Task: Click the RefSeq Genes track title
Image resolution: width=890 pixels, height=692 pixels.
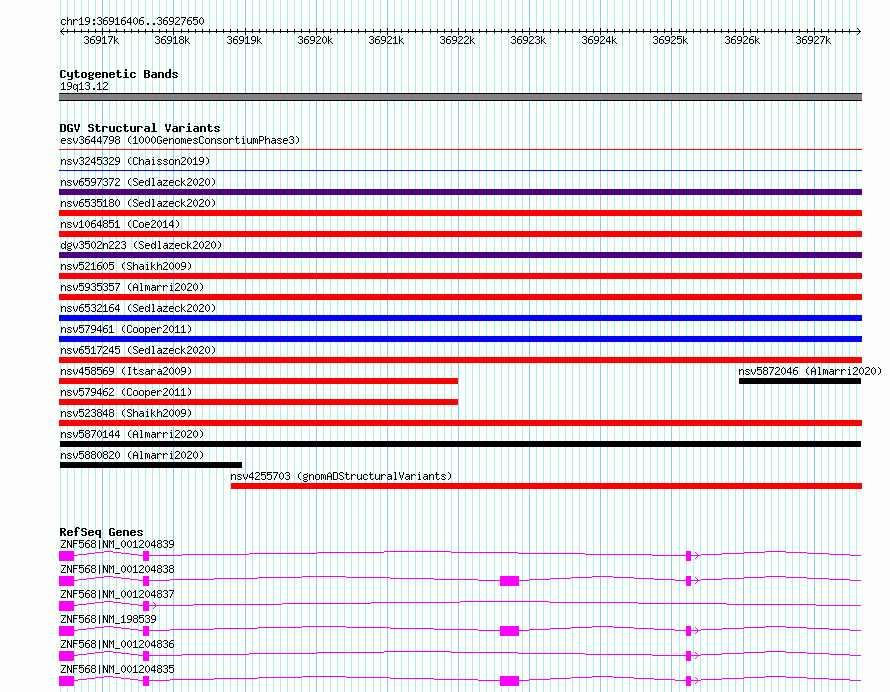Action: coord(101,532)
